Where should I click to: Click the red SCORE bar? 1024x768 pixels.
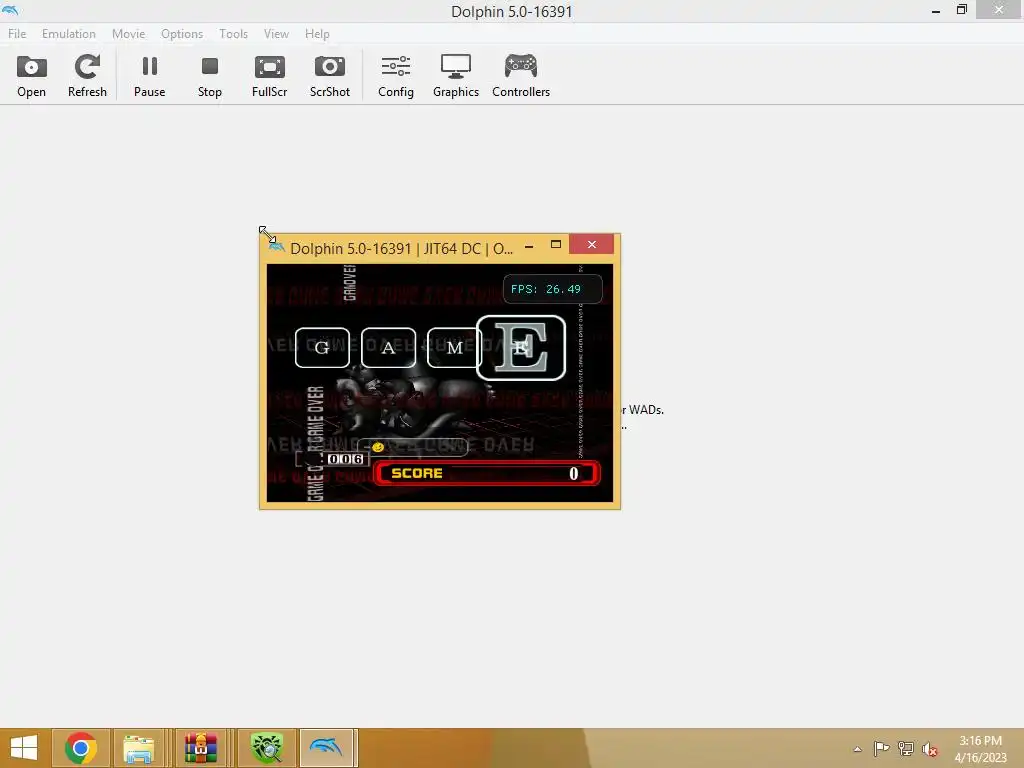(487, 473)
